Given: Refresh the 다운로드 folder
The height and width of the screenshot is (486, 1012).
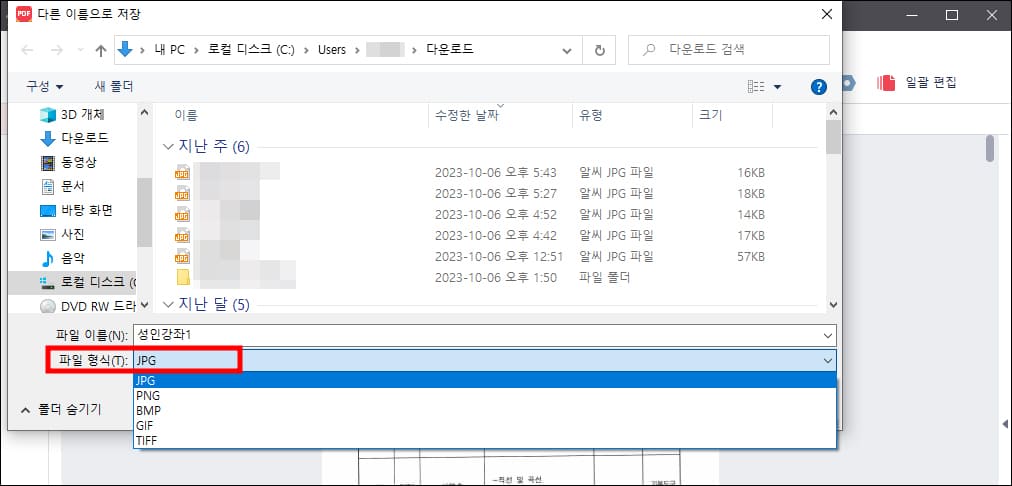Looking at the screenshot, I should [600, 50].
